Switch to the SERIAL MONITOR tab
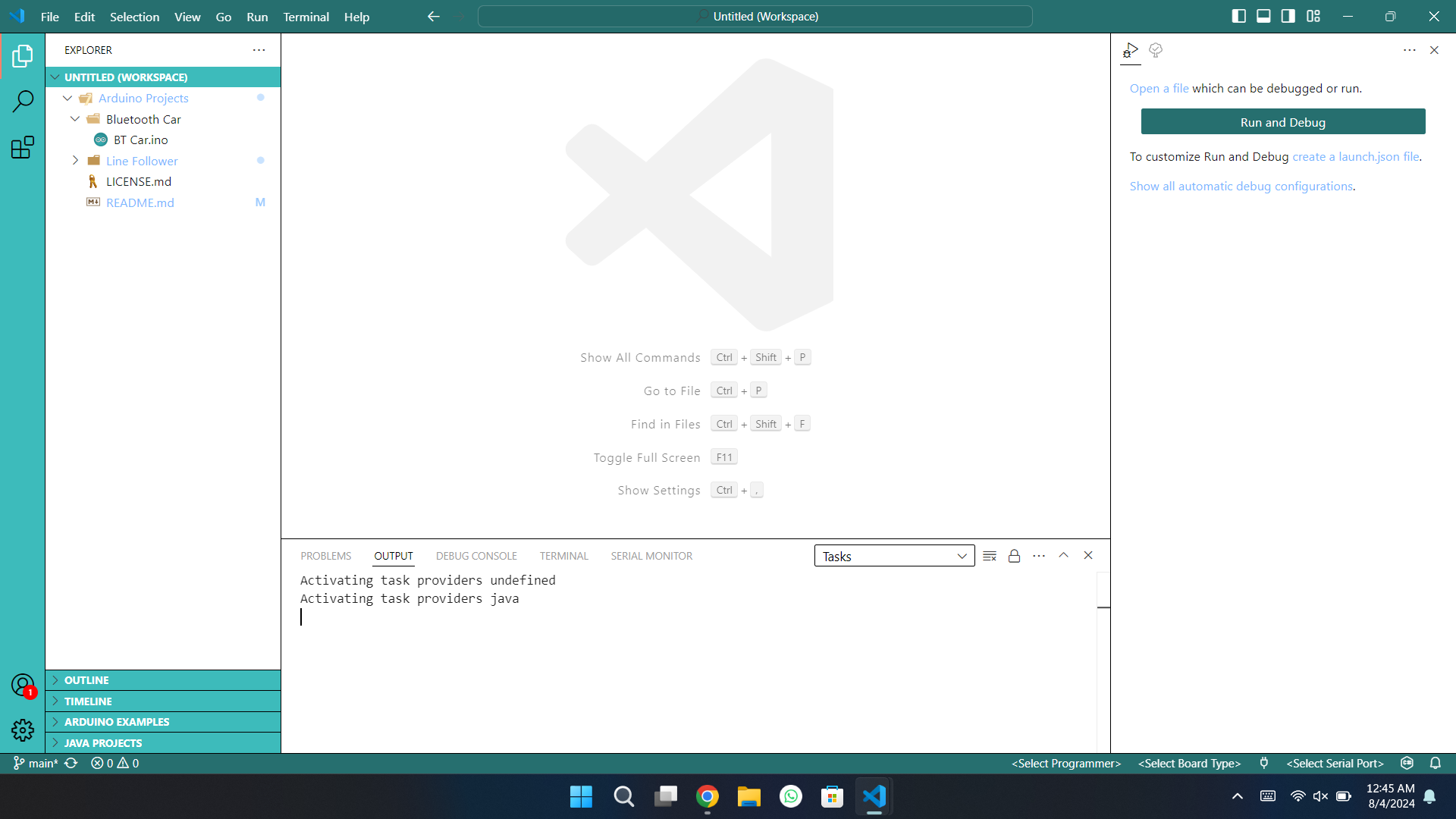Image resolution: width=1456 pixels, height=819 pixels. tap(651, 556)
